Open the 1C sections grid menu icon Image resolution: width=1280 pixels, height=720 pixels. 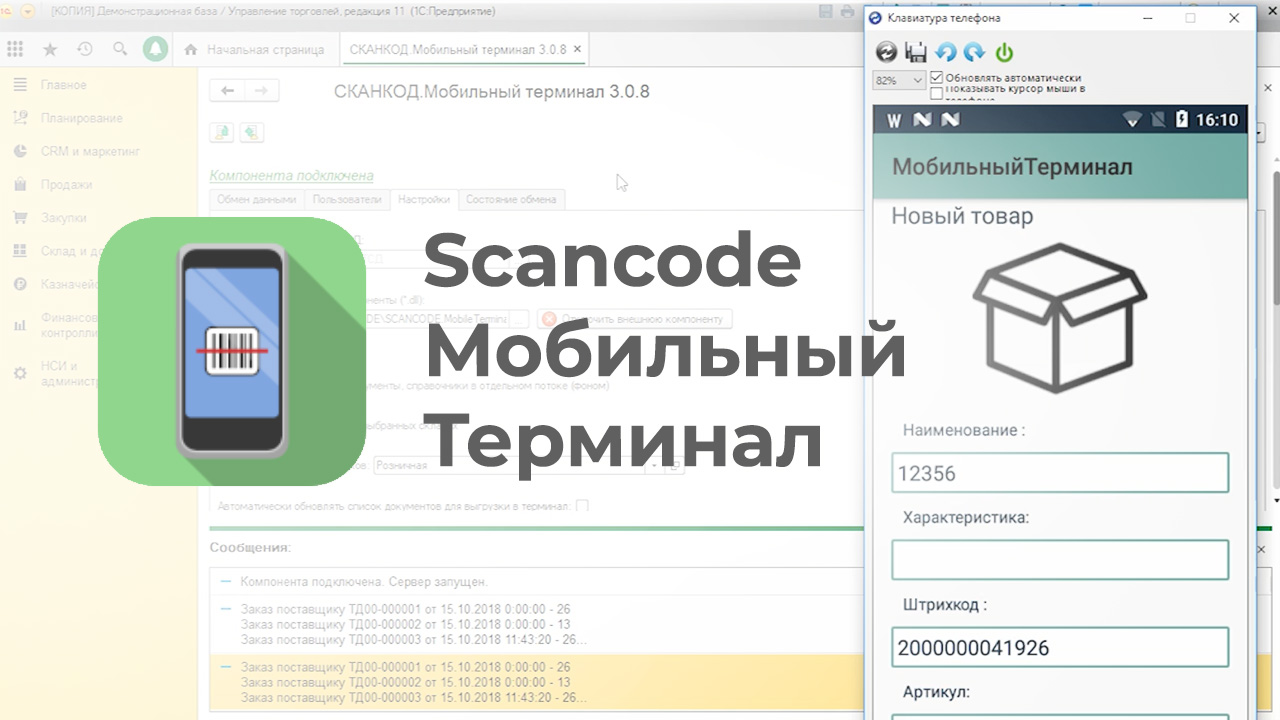click(15, 49)
